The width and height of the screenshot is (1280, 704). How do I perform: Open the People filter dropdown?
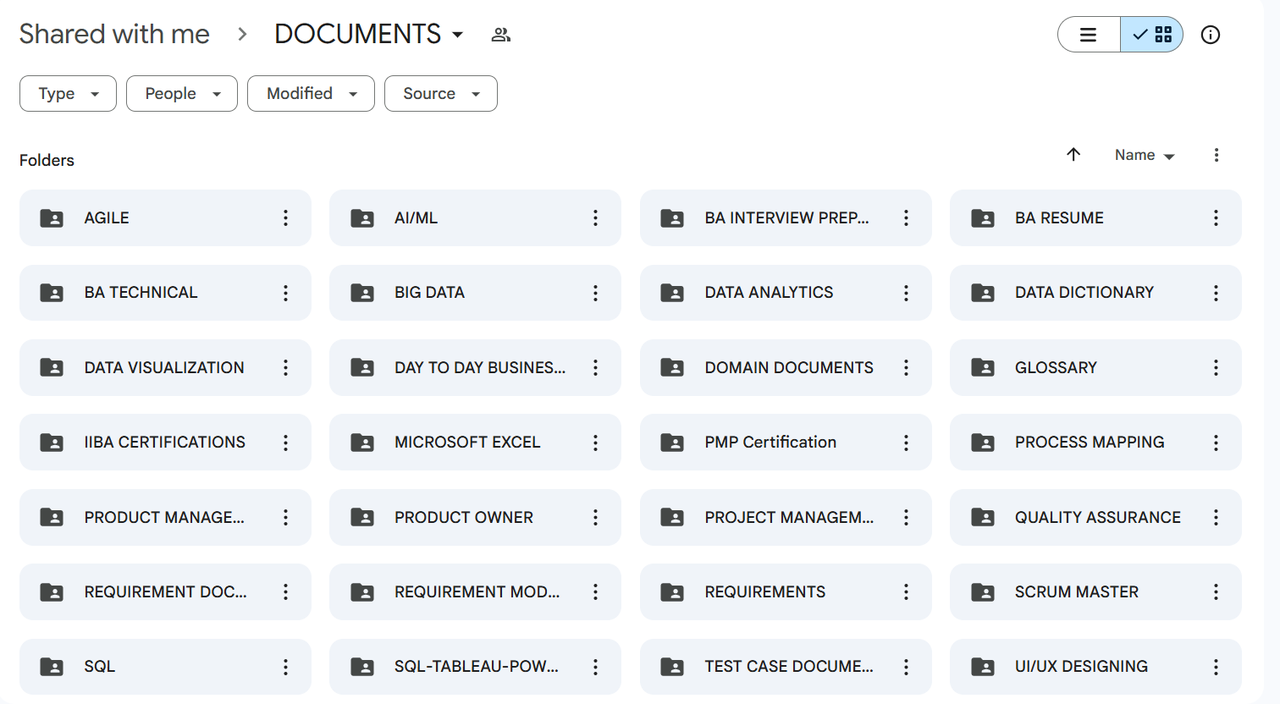[x=182, y=94]
